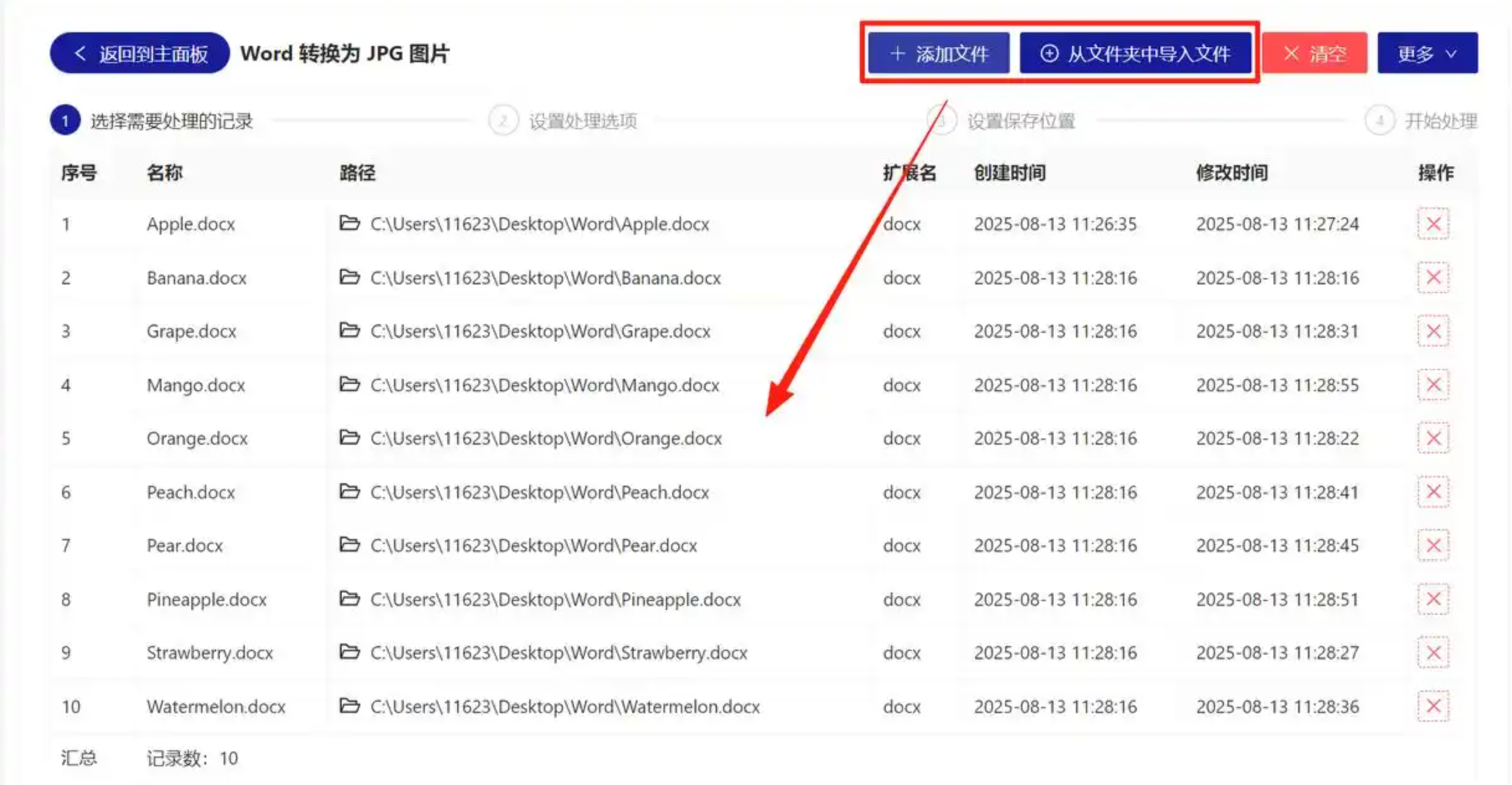
Task: Open folder icon for Grape.docx path
Action: pos(350,330)
